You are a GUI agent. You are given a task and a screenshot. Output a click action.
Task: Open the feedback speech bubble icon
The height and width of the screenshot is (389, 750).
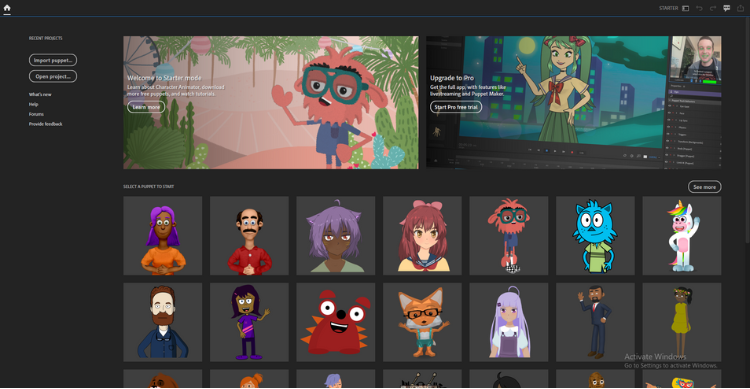727,8
